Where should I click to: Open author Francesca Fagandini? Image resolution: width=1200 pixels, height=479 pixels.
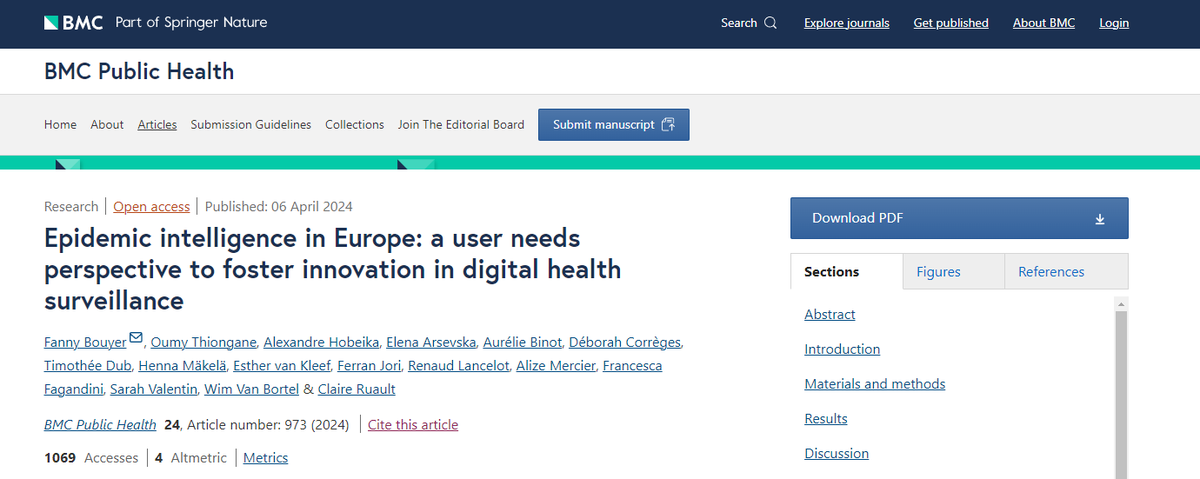(631, 365)
